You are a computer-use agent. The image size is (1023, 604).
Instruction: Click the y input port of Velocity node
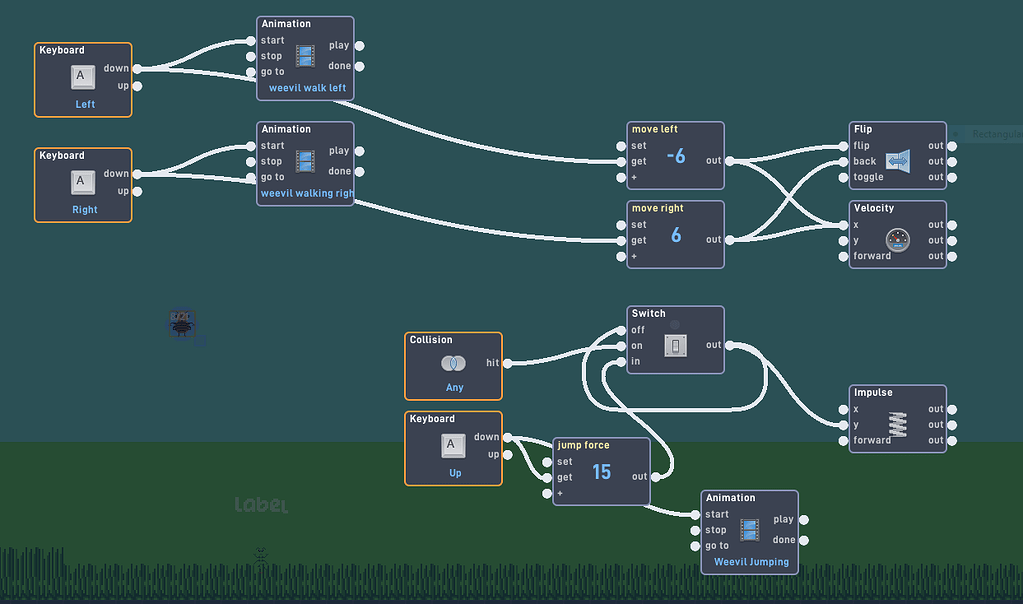click(x=843, y=241)
